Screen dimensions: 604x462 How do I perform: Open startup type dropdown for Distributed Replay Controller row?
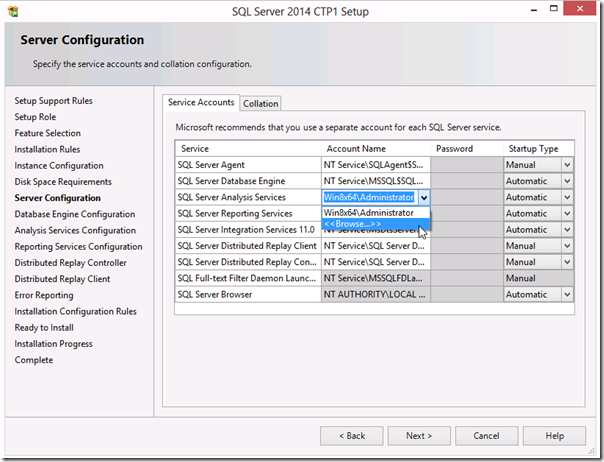coord(567,262)
